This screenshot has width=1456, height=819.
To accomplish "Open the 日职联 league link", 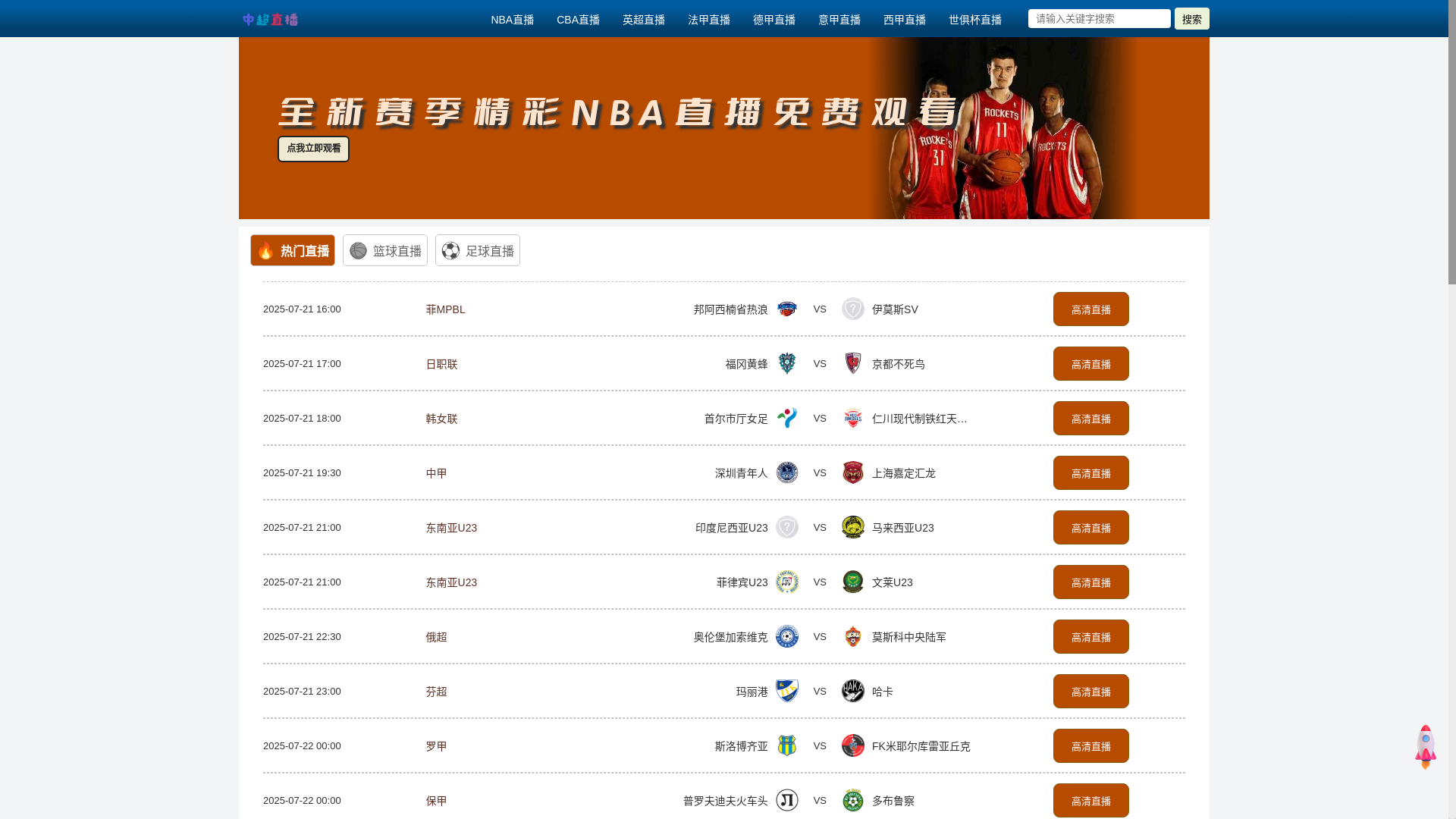I will point(441,364).
